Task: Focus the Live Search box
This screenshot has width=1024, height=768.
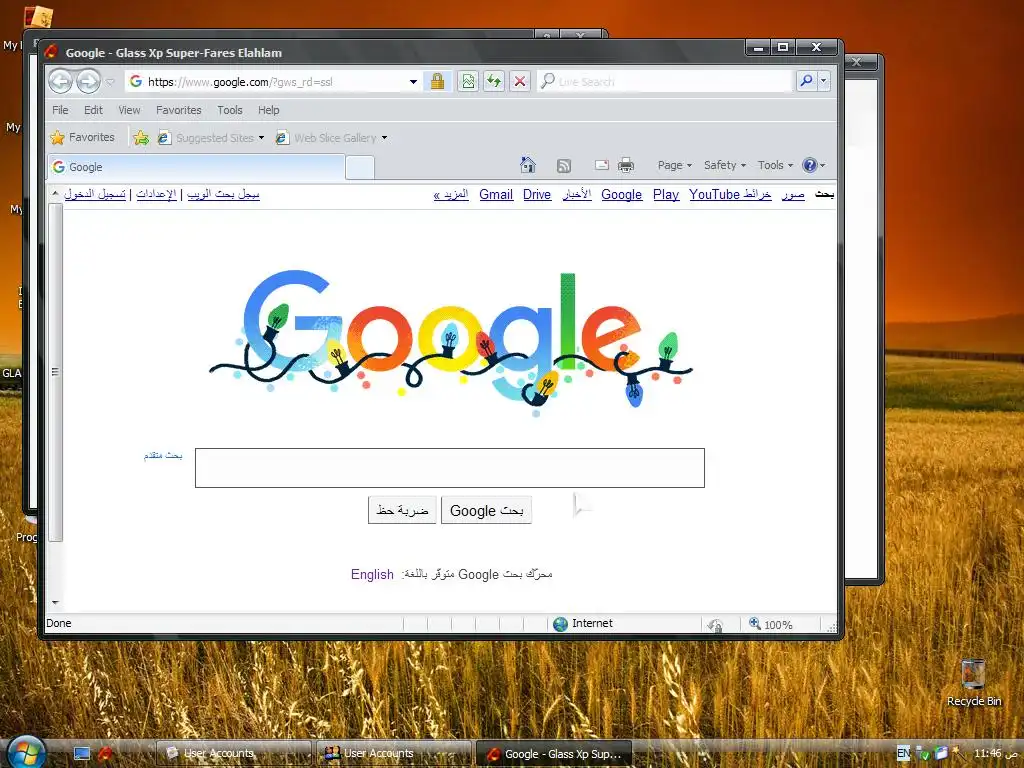Action: point(665,81)
